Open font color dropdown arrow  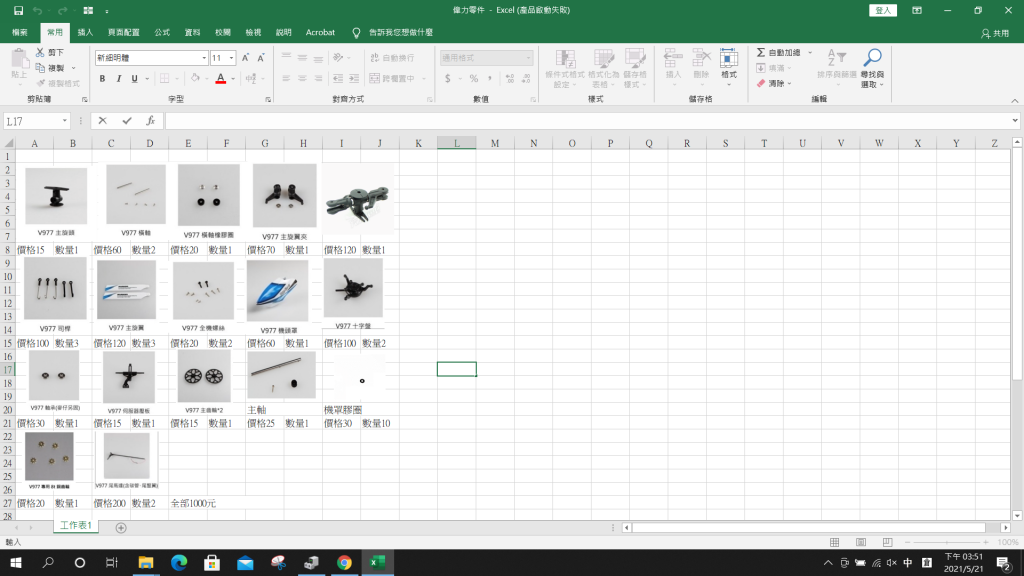[x=233, y=79]
